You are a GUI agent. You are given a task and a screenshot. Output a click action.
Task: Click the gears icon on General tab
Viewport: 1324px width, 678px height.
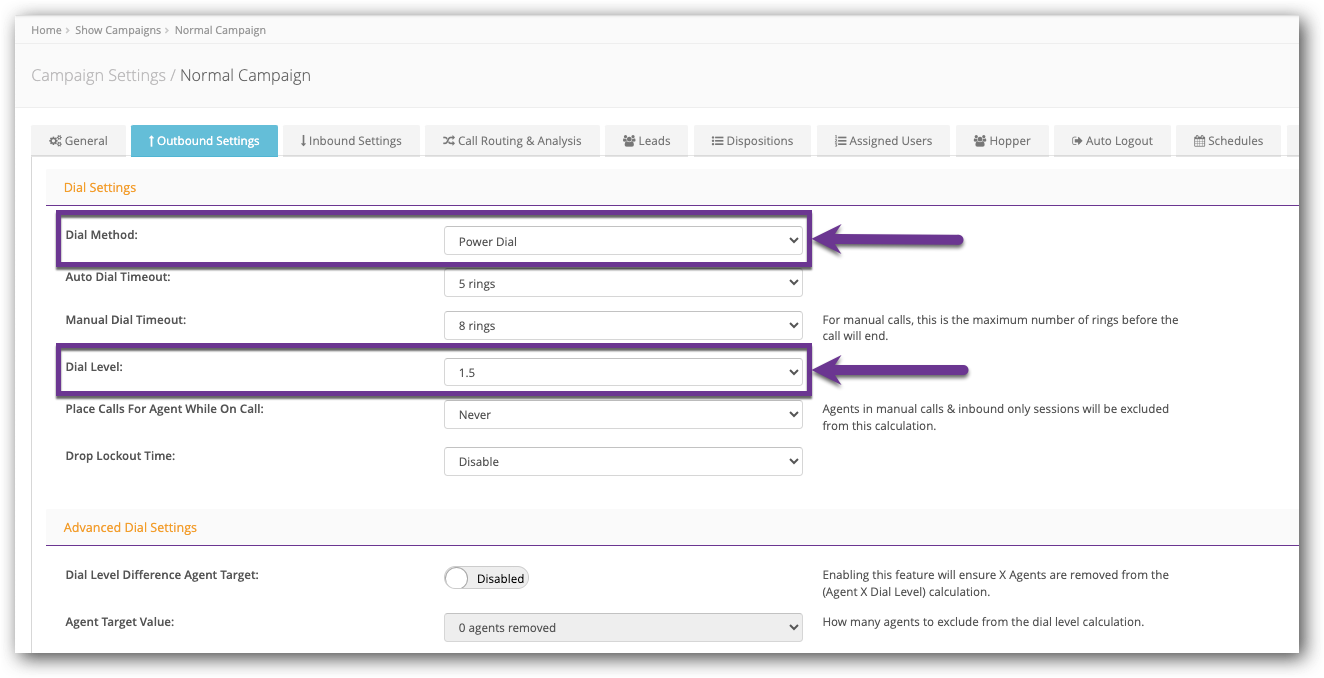[x=56, y=141]
